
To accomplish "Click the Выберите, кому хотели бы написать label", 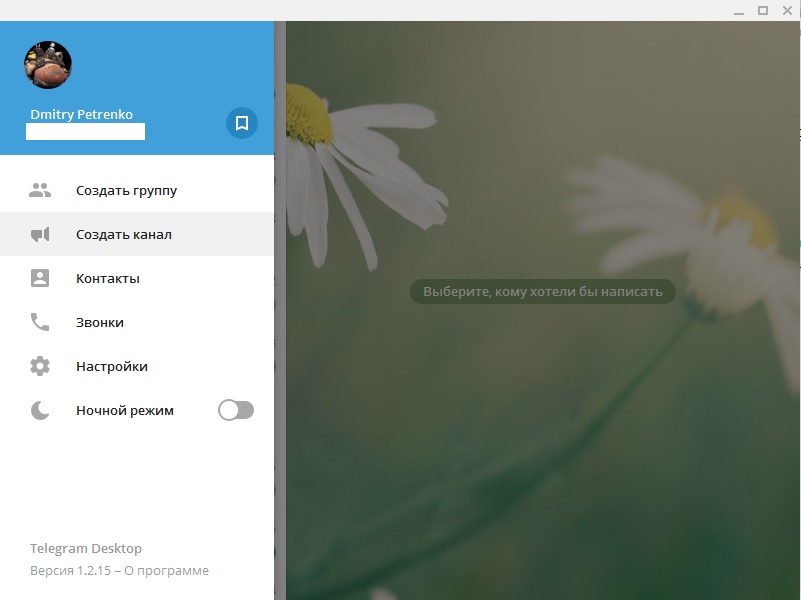I will click(543, 292).
